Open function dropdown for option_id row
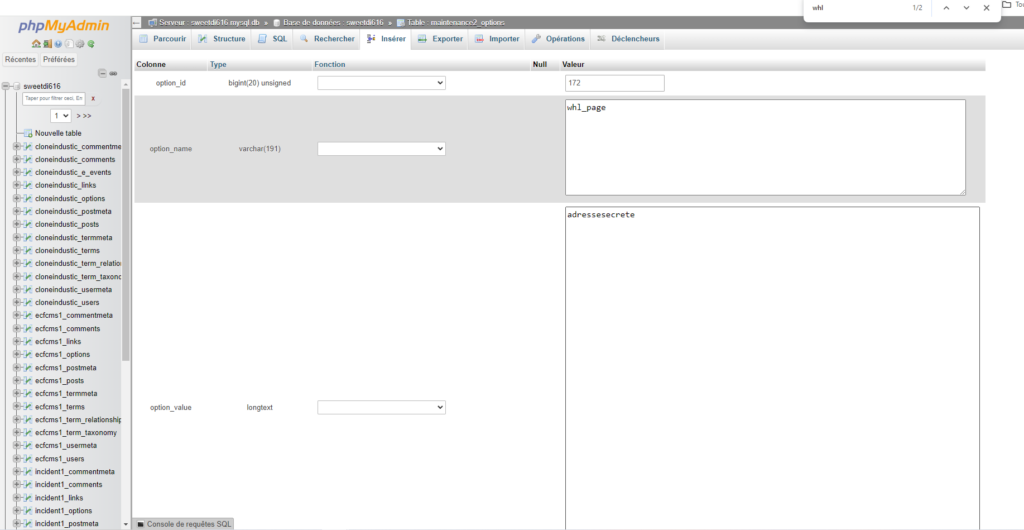 pos(381,83)
